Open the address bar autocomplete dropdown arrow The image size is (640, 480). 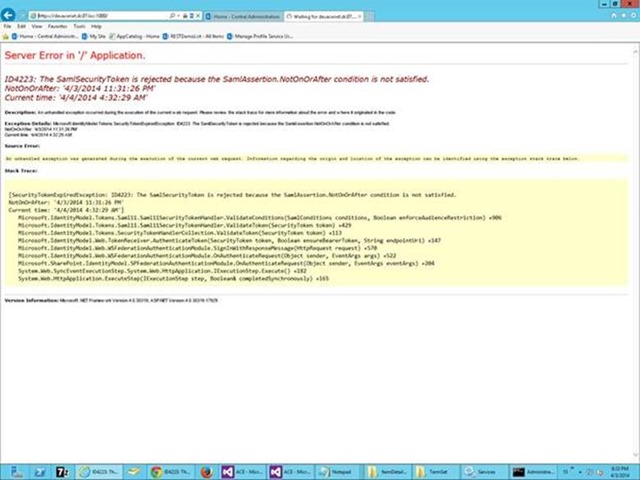coord(178,16)
